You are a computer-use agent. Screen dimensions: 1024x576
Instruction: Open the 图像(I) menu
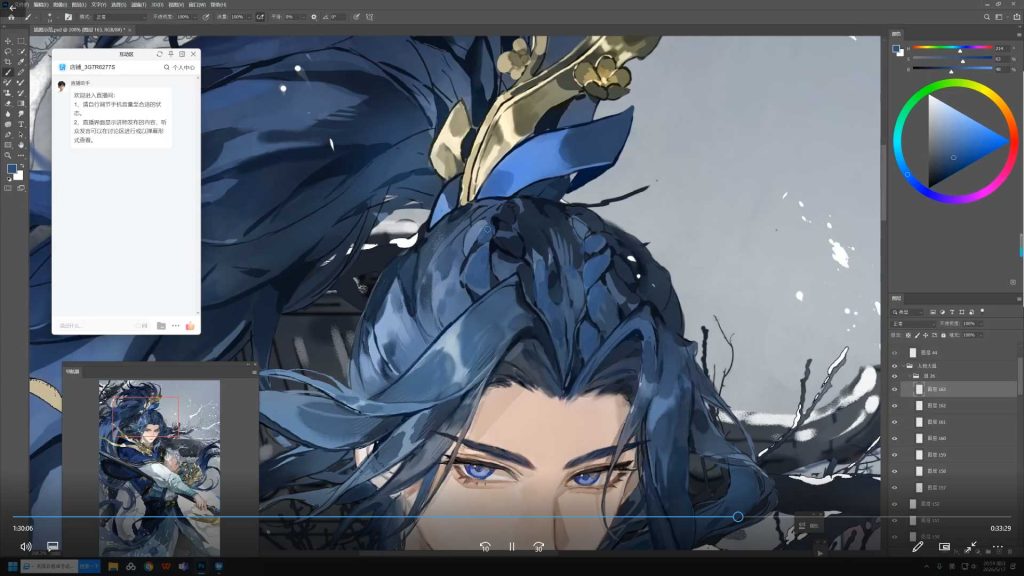(59, 5)
